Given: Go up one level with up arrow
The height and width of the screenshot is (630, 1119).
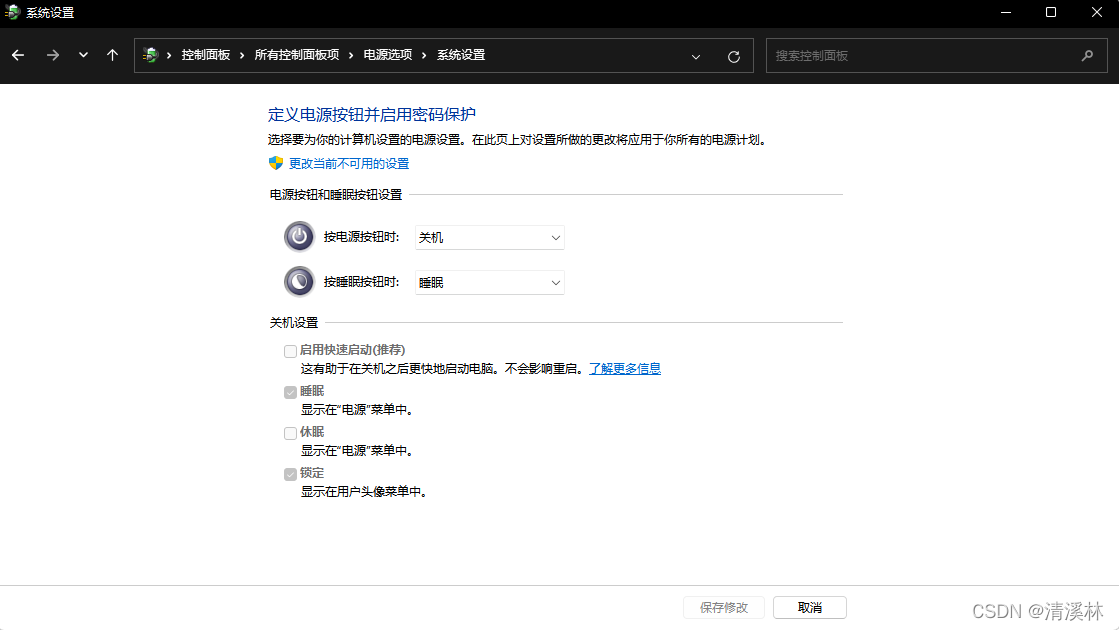Looking at the screenshot, I should pos(112,55).
